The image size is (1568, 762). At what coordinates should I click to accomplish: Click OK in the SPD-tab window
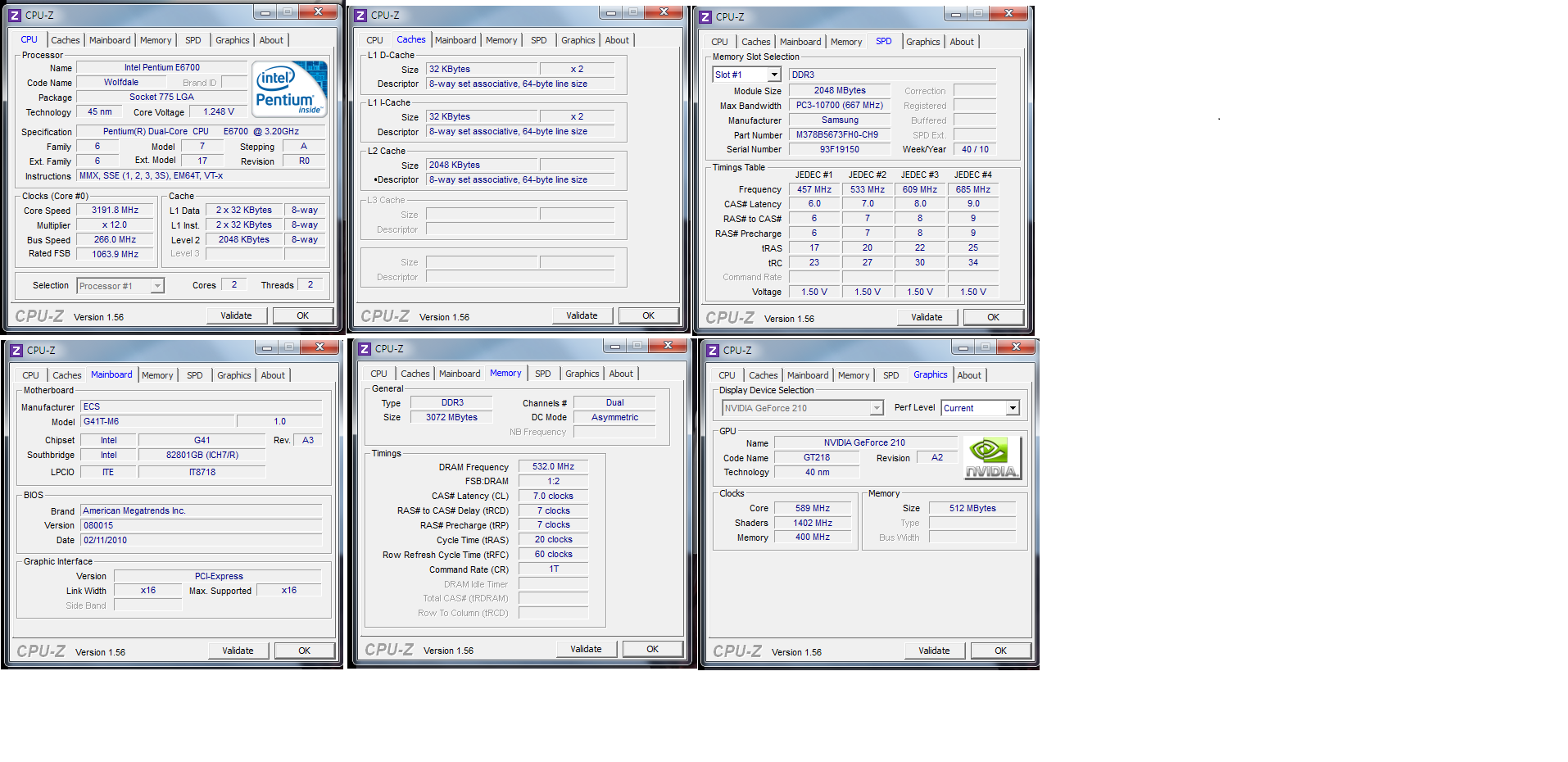tap(994, 317)
